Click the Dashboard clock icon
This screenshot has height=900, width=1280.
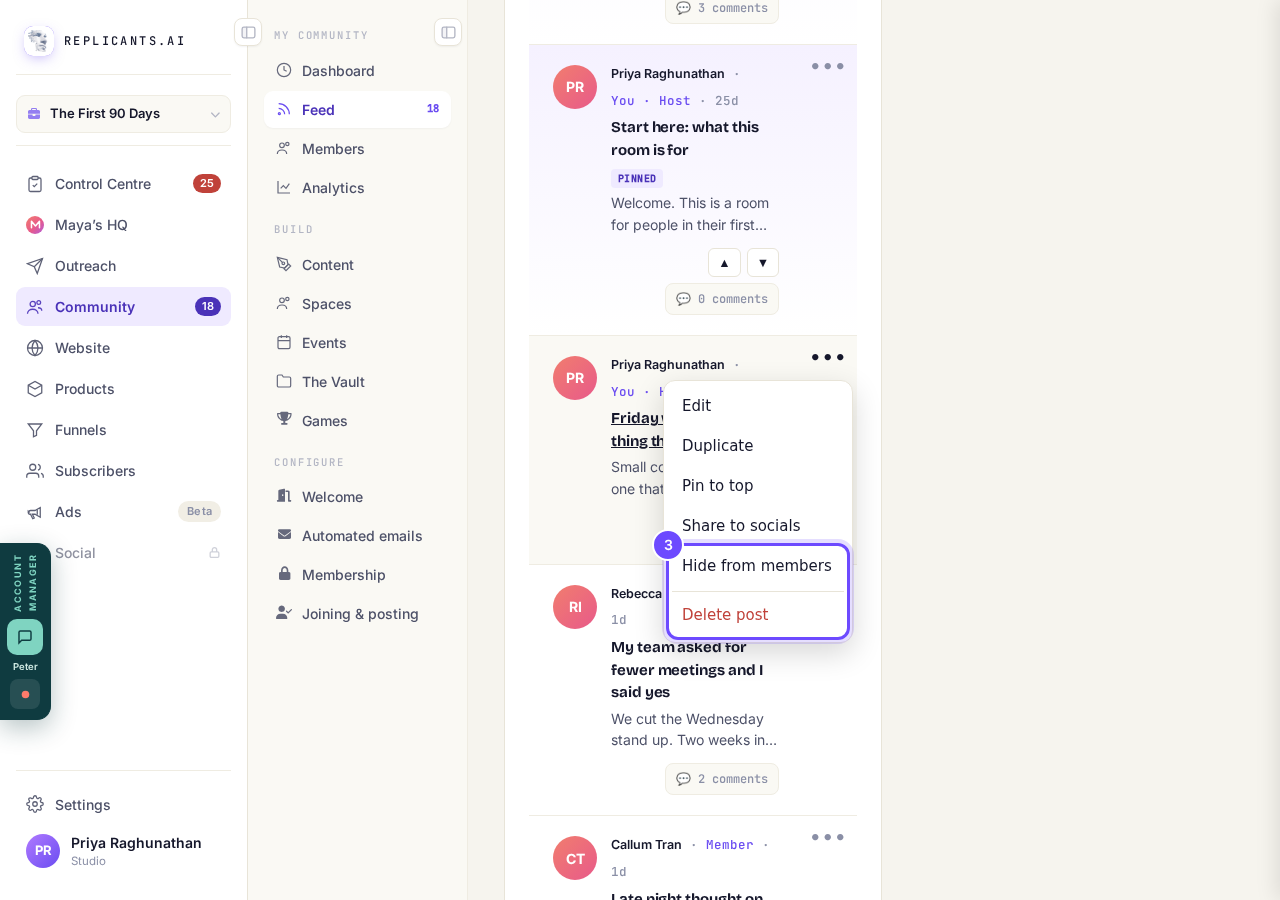pyautogui.click(x=284, y=70)
